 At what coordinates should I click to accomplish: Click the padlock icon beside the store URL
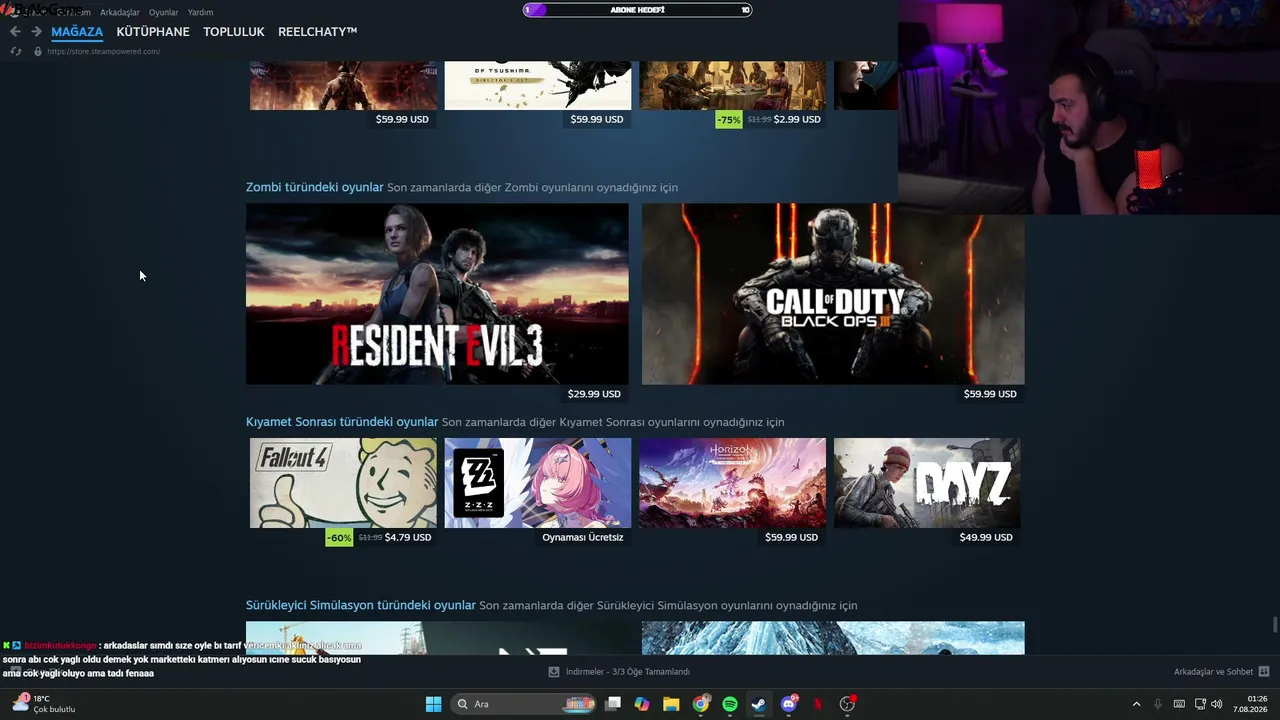coord(38,51)
